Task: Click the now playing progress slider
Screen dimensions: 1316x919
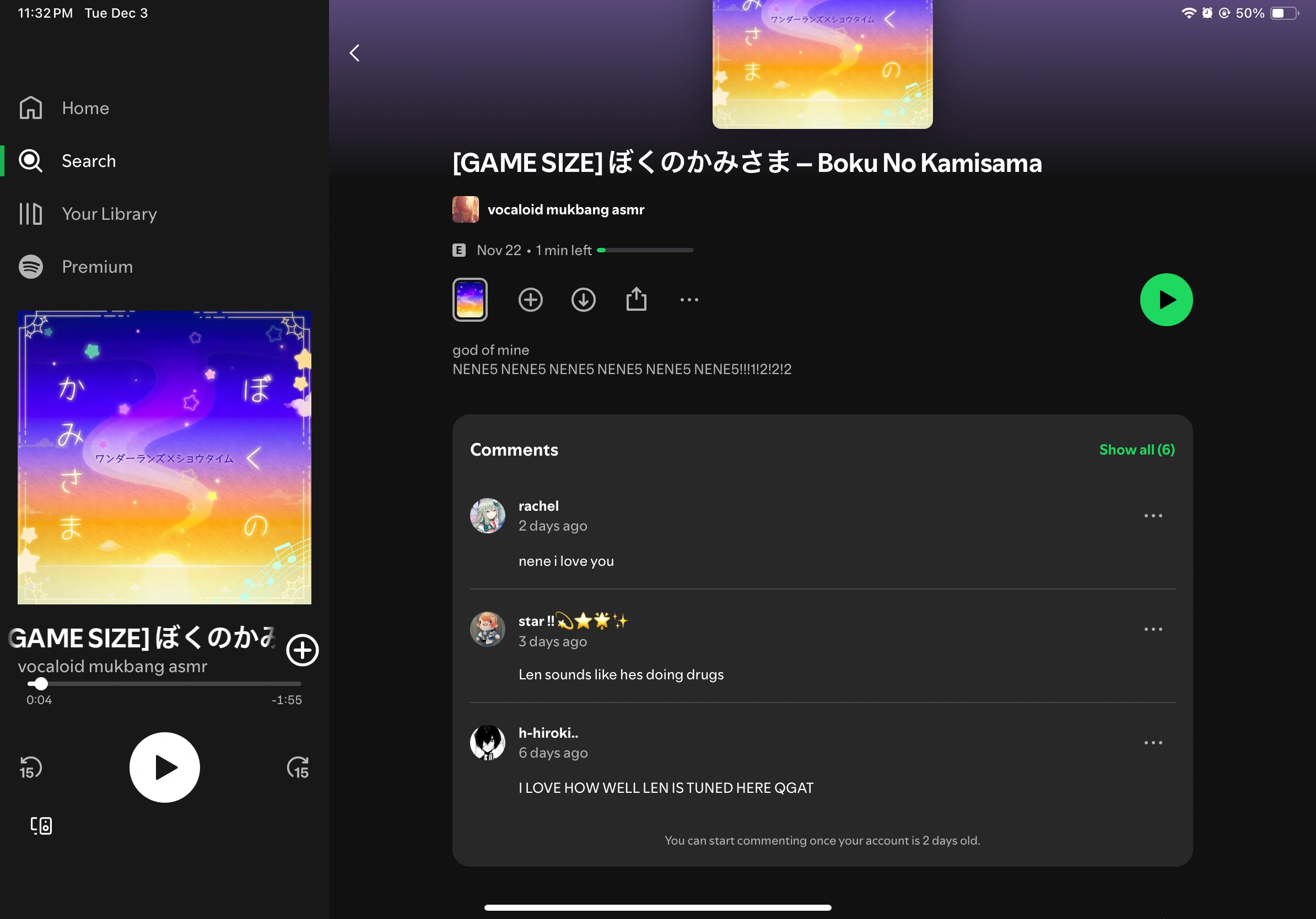Action: coord(164,684)
